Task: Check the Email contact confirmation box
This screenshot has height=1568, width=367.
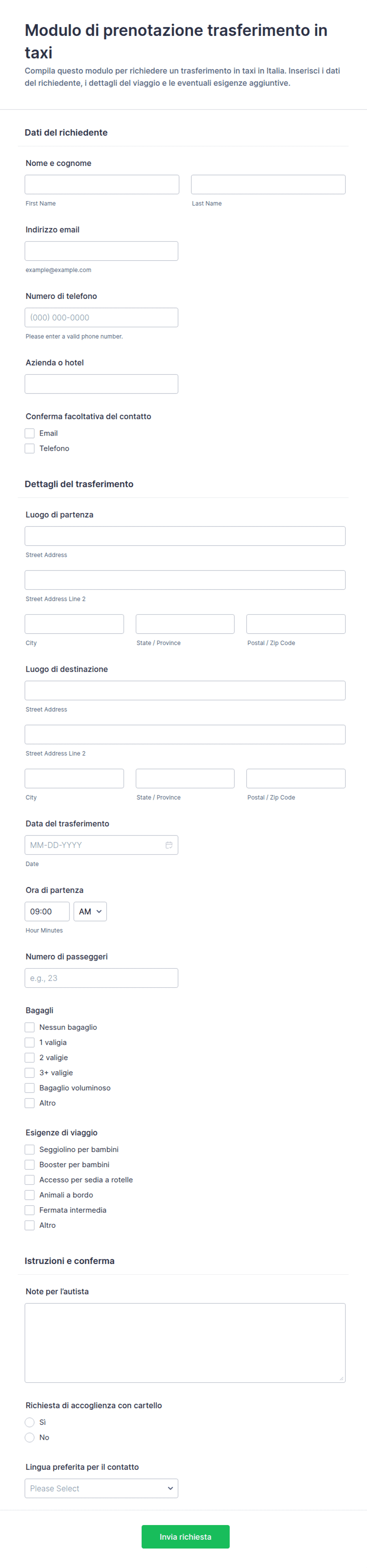Action: tap(29, 433)
